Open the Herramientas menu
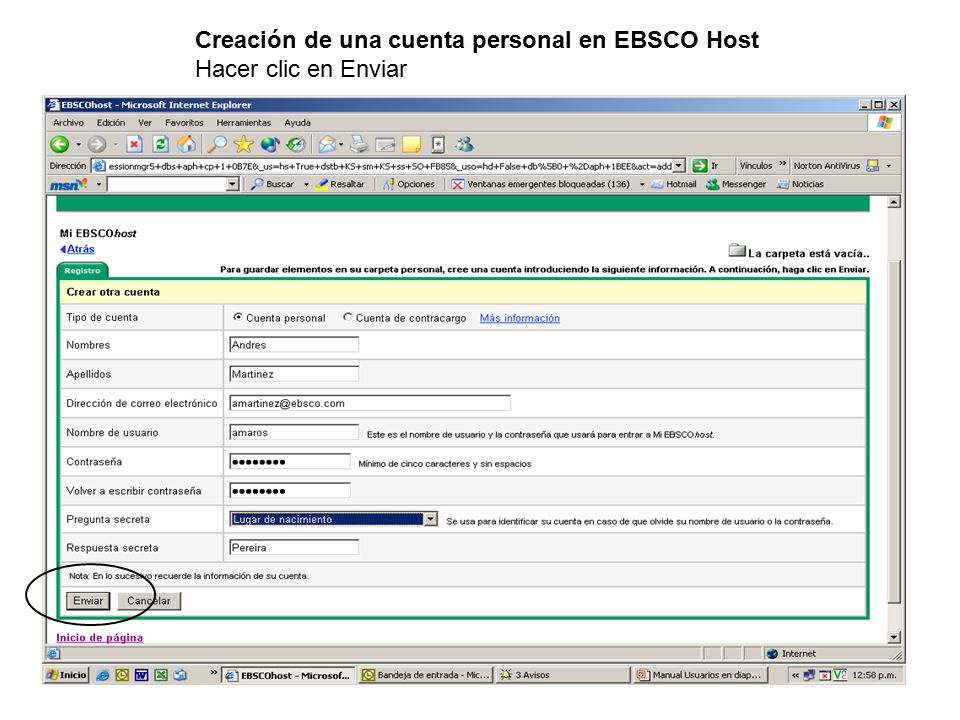Screen dimensions: 960x720 tap(243, 122)
